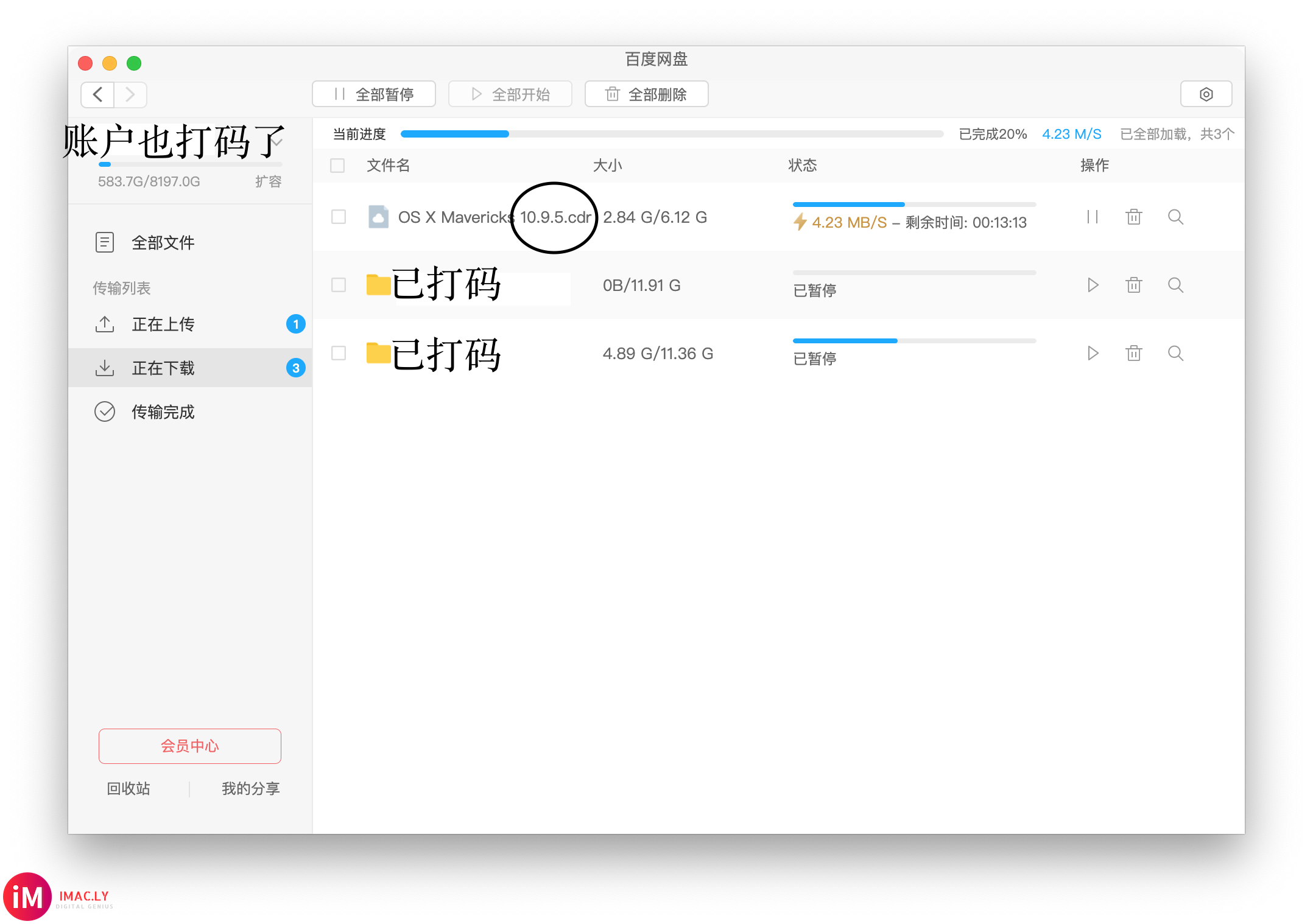Select 正在下载 in the sidebar
1313x924 pixels.
[190, 368]
